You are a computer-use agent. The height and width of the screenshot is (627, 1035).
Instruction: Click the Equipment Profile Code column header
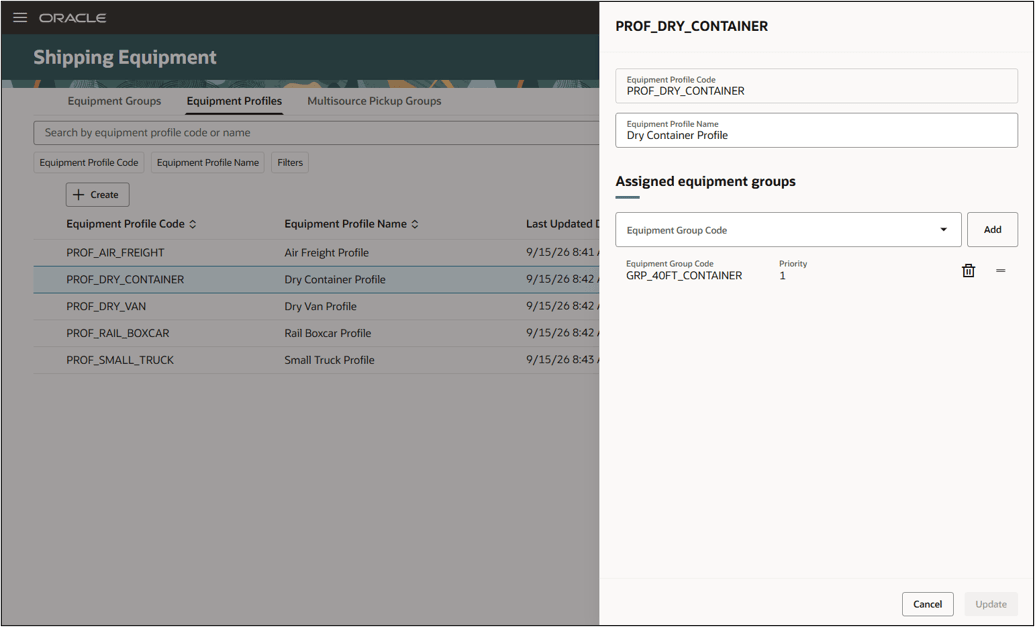125,224
